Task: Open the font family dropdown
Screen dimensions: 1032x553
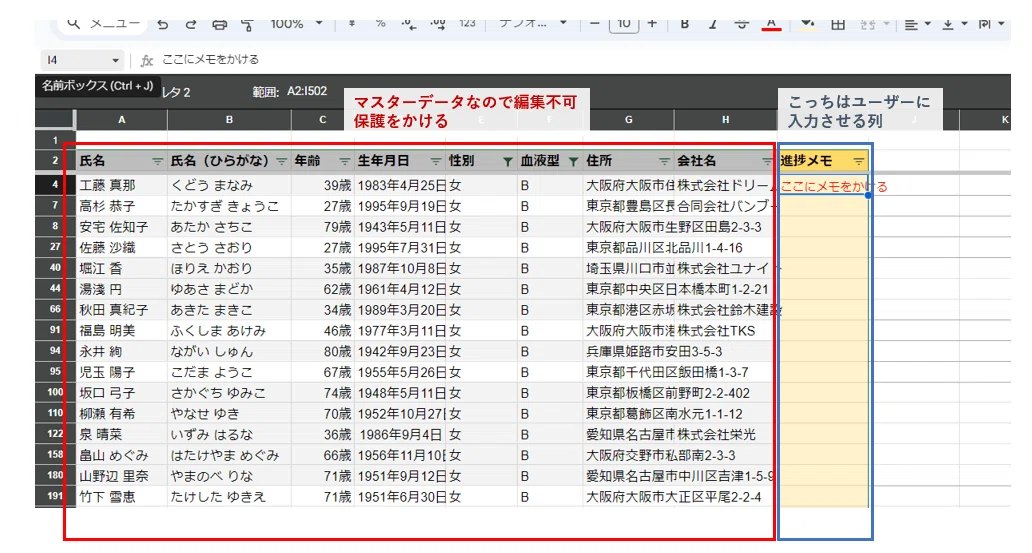Action: tap(532, 24)
